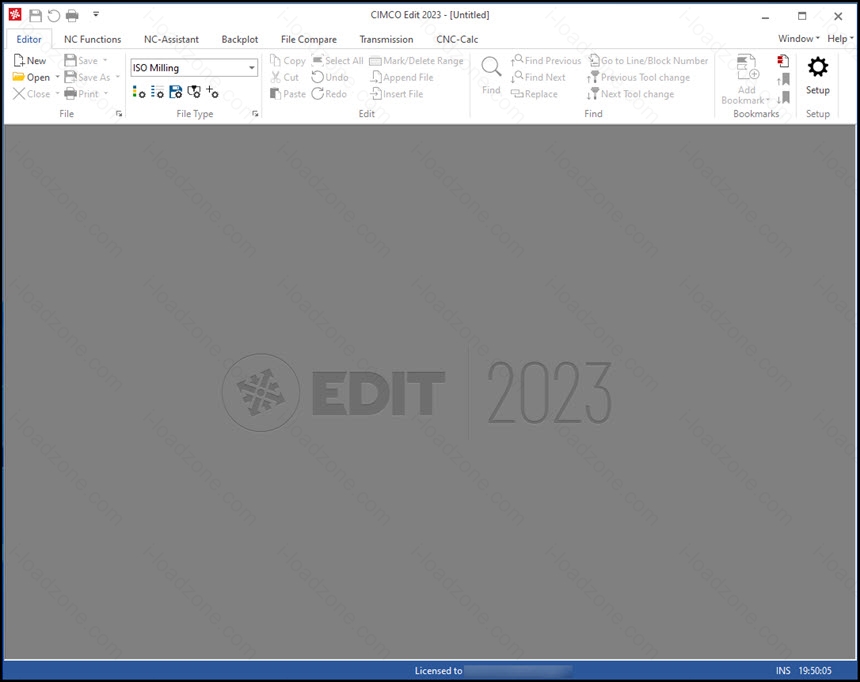This screenshot has height=682, width=860.
Task: Click the Cut scissors icon
Action: tap(275, 77)
